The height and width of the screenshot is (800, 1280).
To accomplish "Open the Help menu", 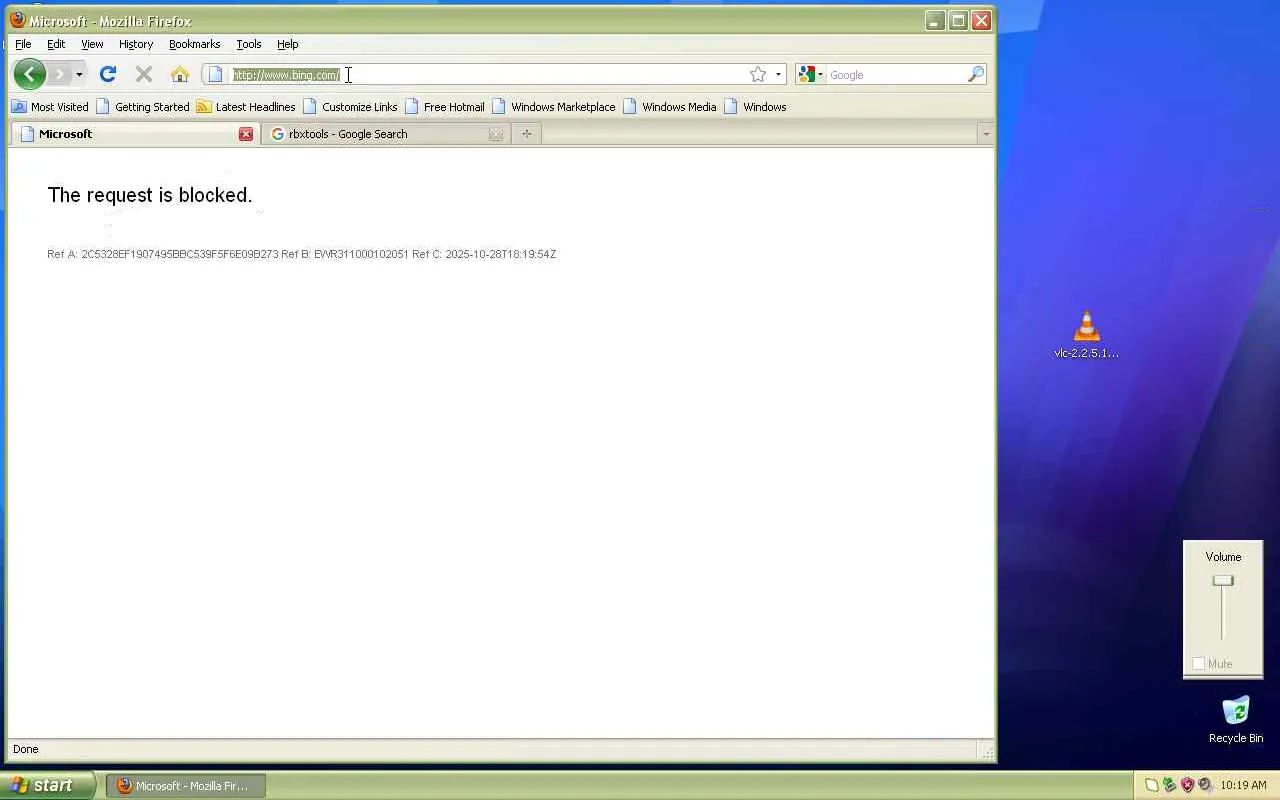I will 288,44.
